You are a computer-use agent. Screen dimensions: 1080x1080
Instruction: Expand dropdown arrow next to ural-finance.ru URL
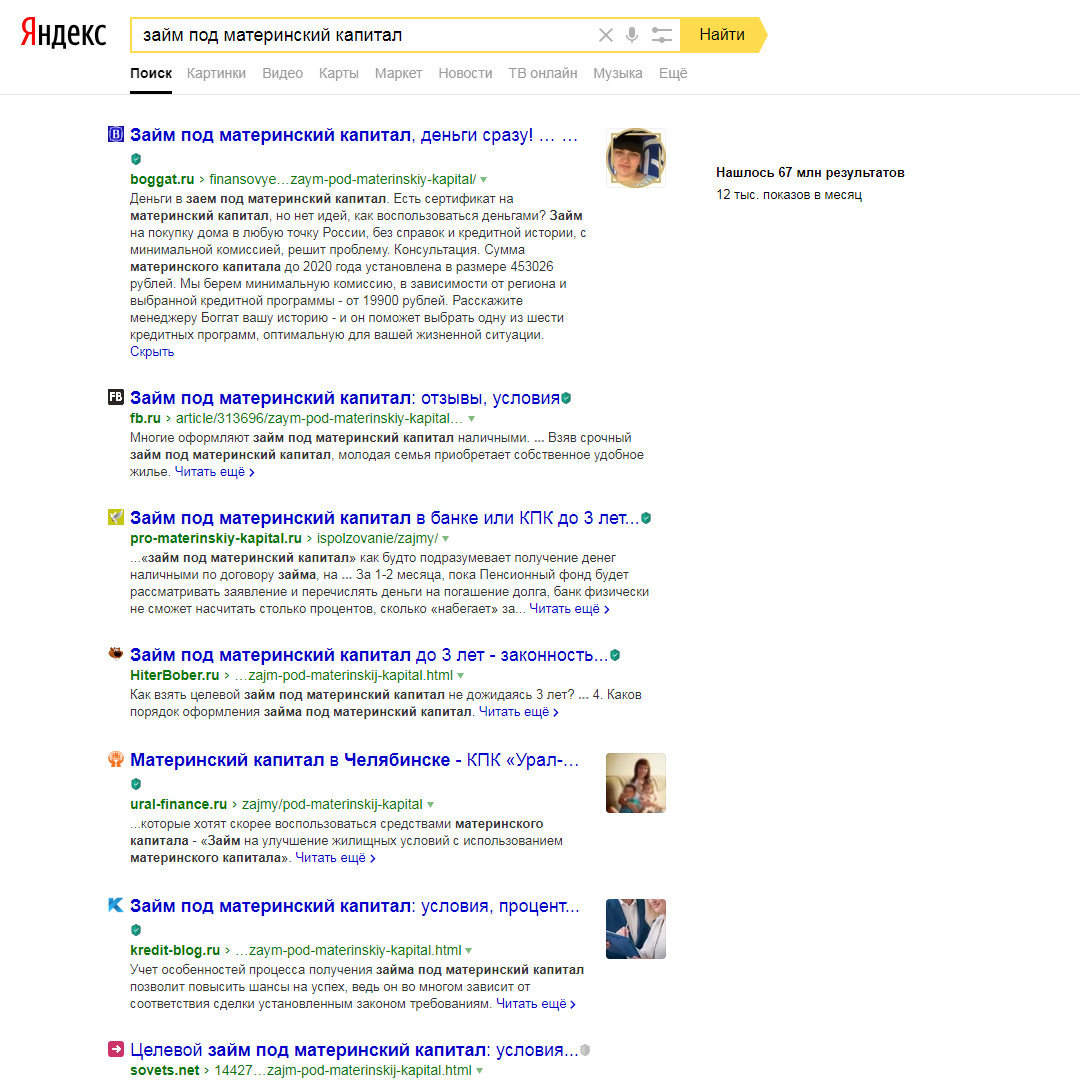430,804
